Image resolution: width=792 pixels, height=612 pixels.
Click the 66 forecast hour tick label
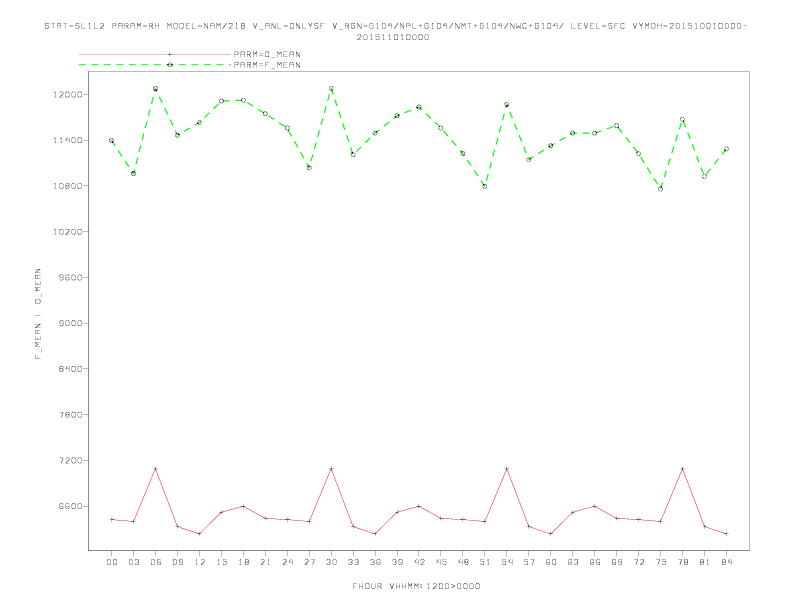pos(595,562)
